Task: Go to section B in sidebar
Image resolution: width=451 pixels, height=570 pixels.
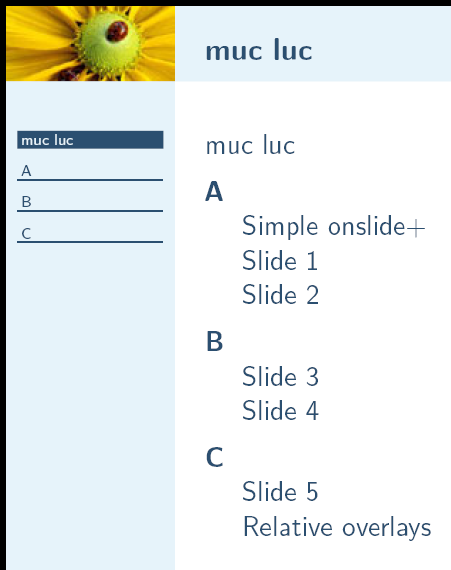Action: coord(26,201)
